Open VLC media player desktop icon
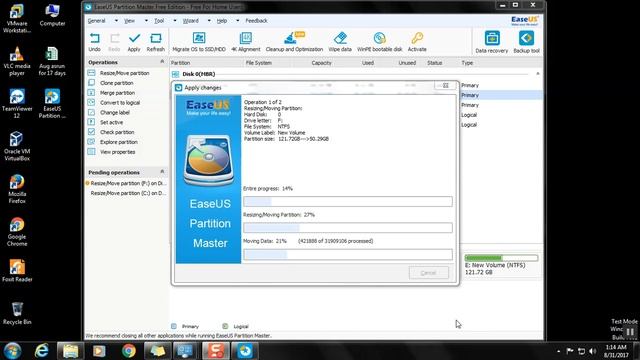Screen dimensions: 640x360 [17, 61]
